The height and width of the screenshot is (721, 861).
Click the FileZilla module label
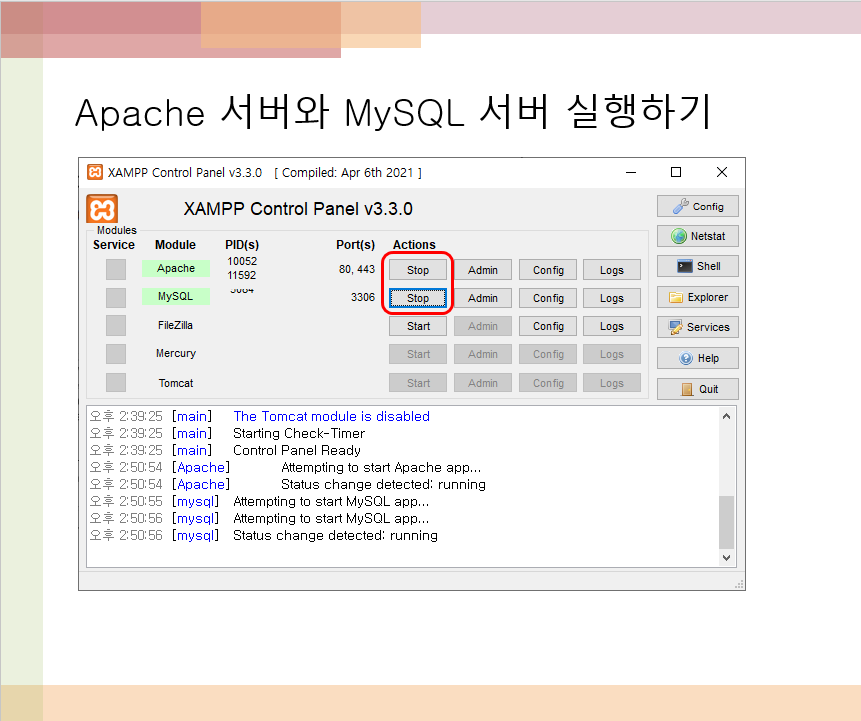(x=175, y=325)
